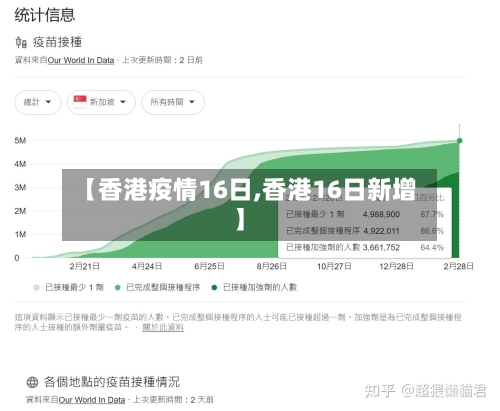
Task: Open the 關於此資料 link
Action: pyautogui.click(x=163, y=327)
